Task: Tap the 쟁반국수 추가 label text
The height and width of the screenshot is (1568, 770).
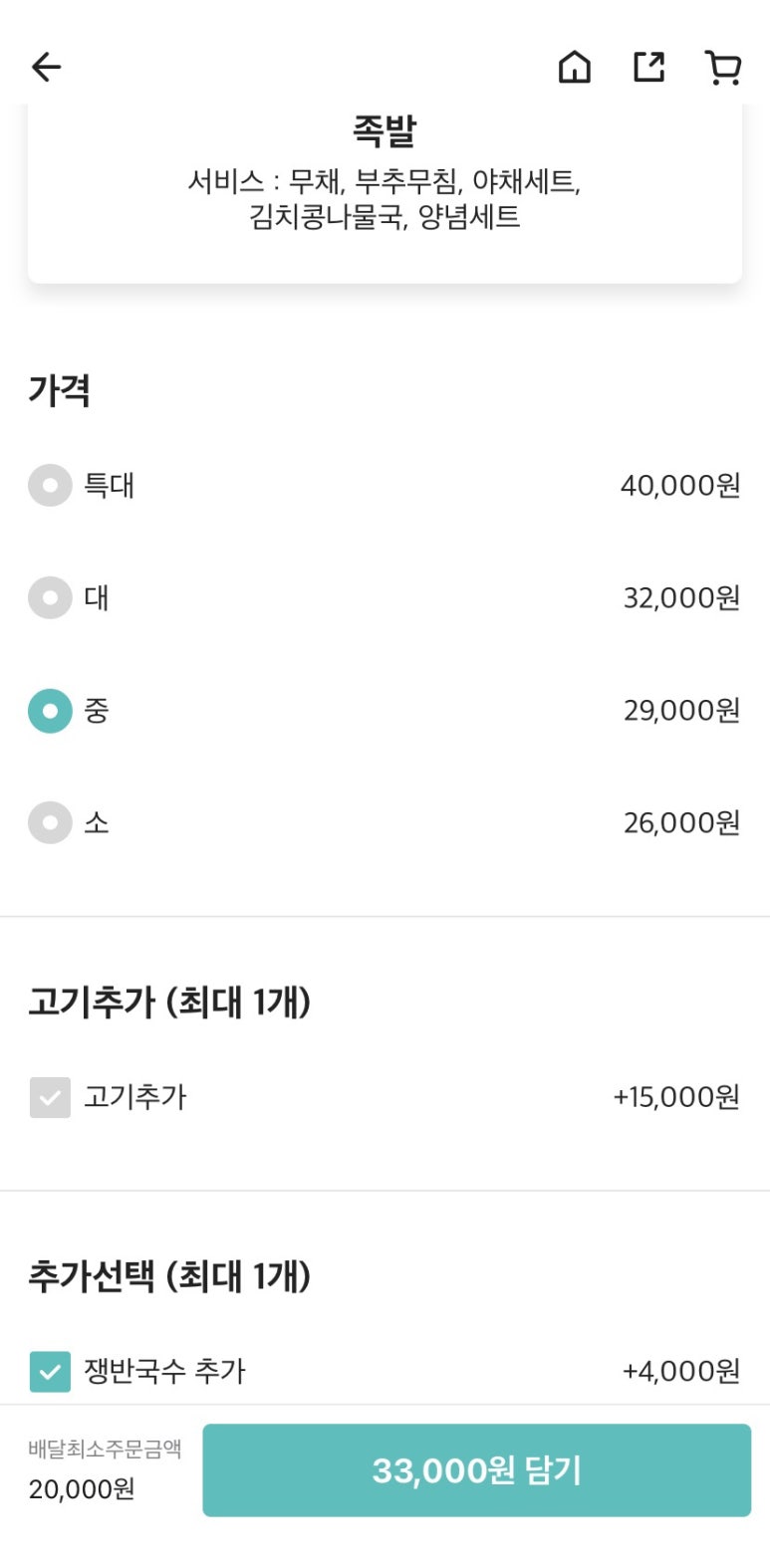Action: pyautogui.click(x=164, y=1371)
